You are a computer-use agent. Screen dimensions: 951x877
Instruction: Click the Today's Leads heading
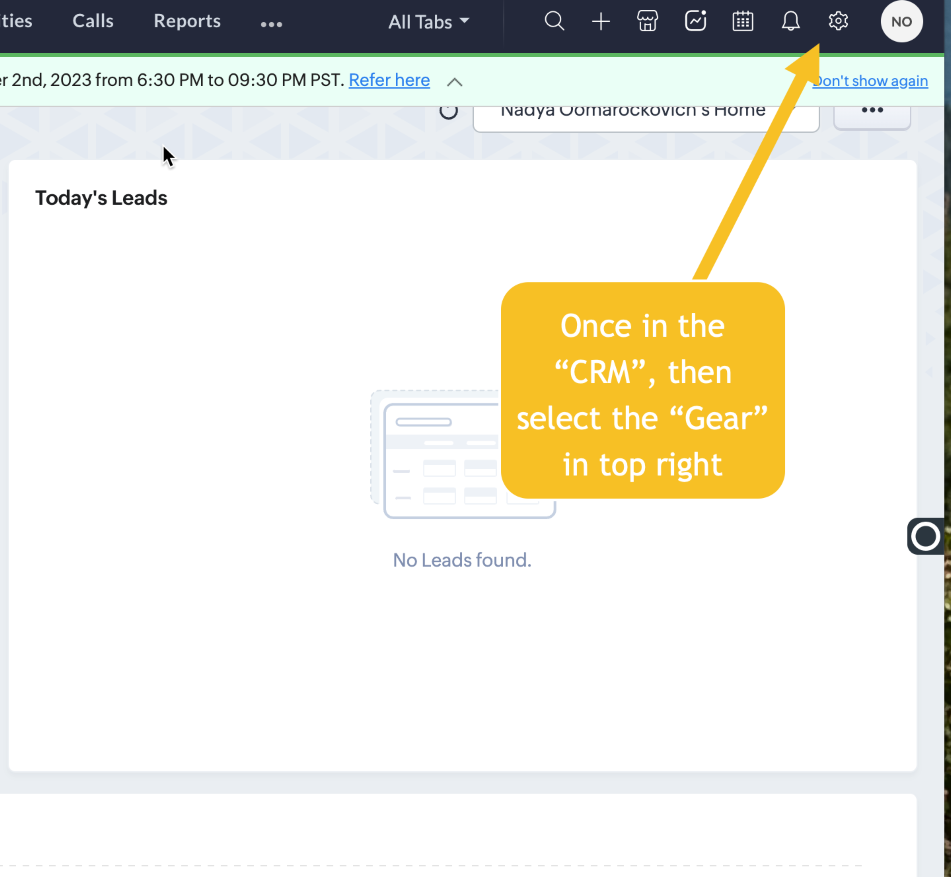tap(101, 198)
